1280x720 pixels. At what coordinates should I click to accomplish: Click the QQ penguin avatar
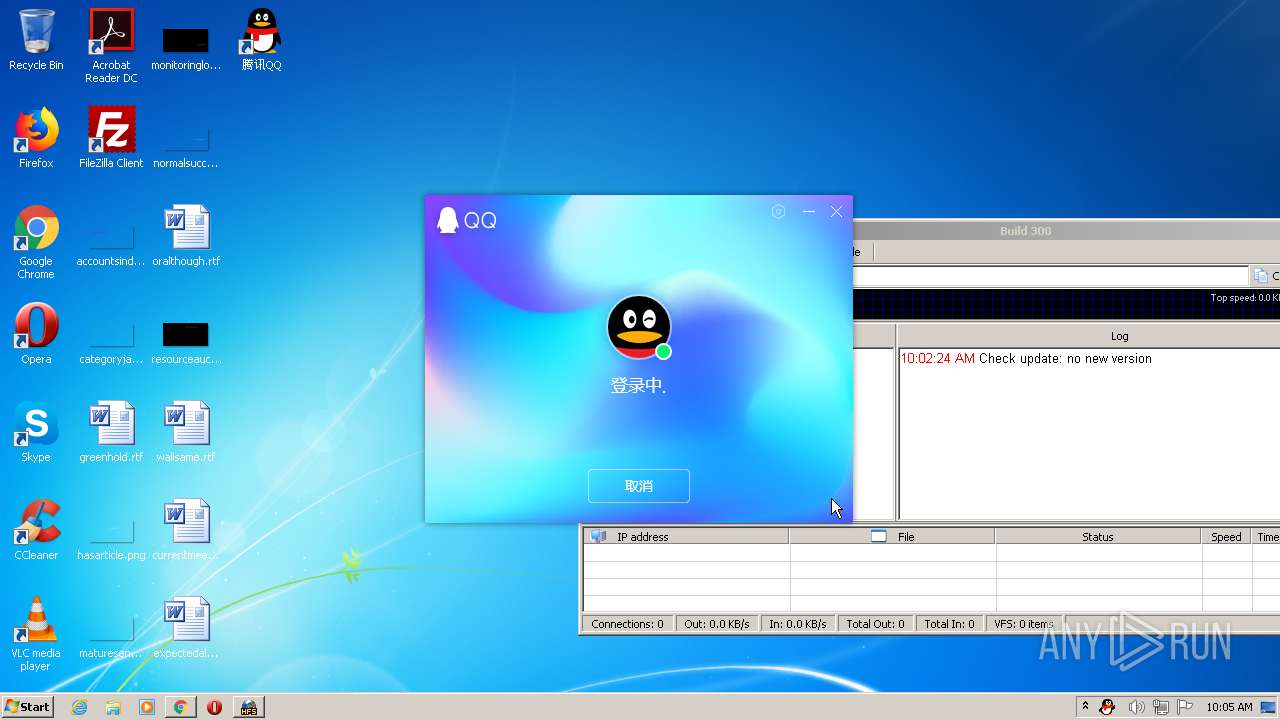[639, 327]
